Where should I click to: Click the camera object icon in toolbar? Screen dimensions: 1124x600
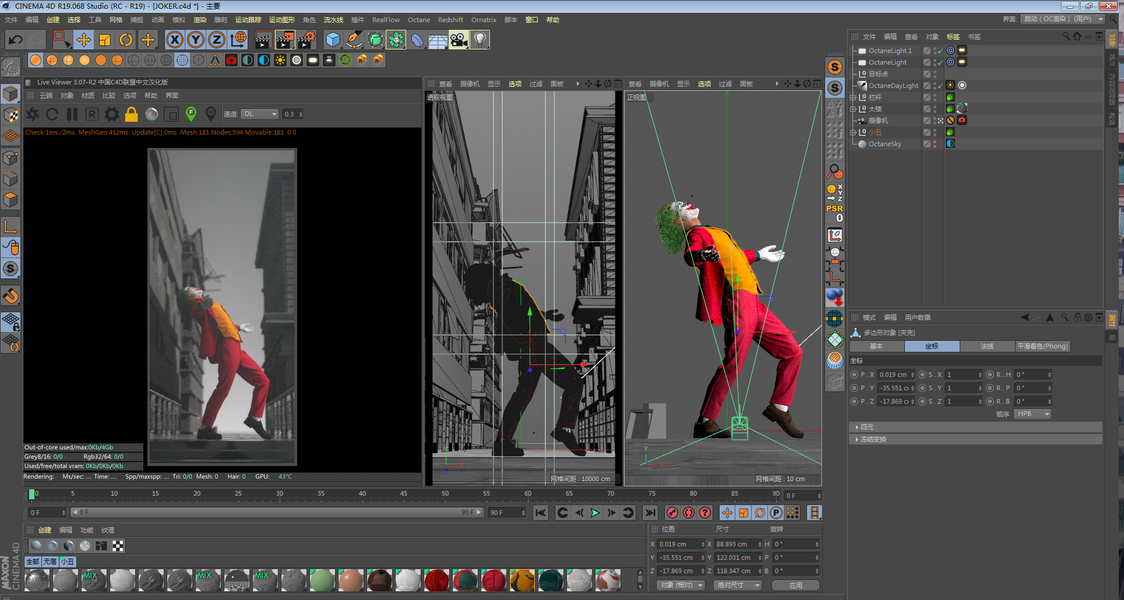pos(458,40)
